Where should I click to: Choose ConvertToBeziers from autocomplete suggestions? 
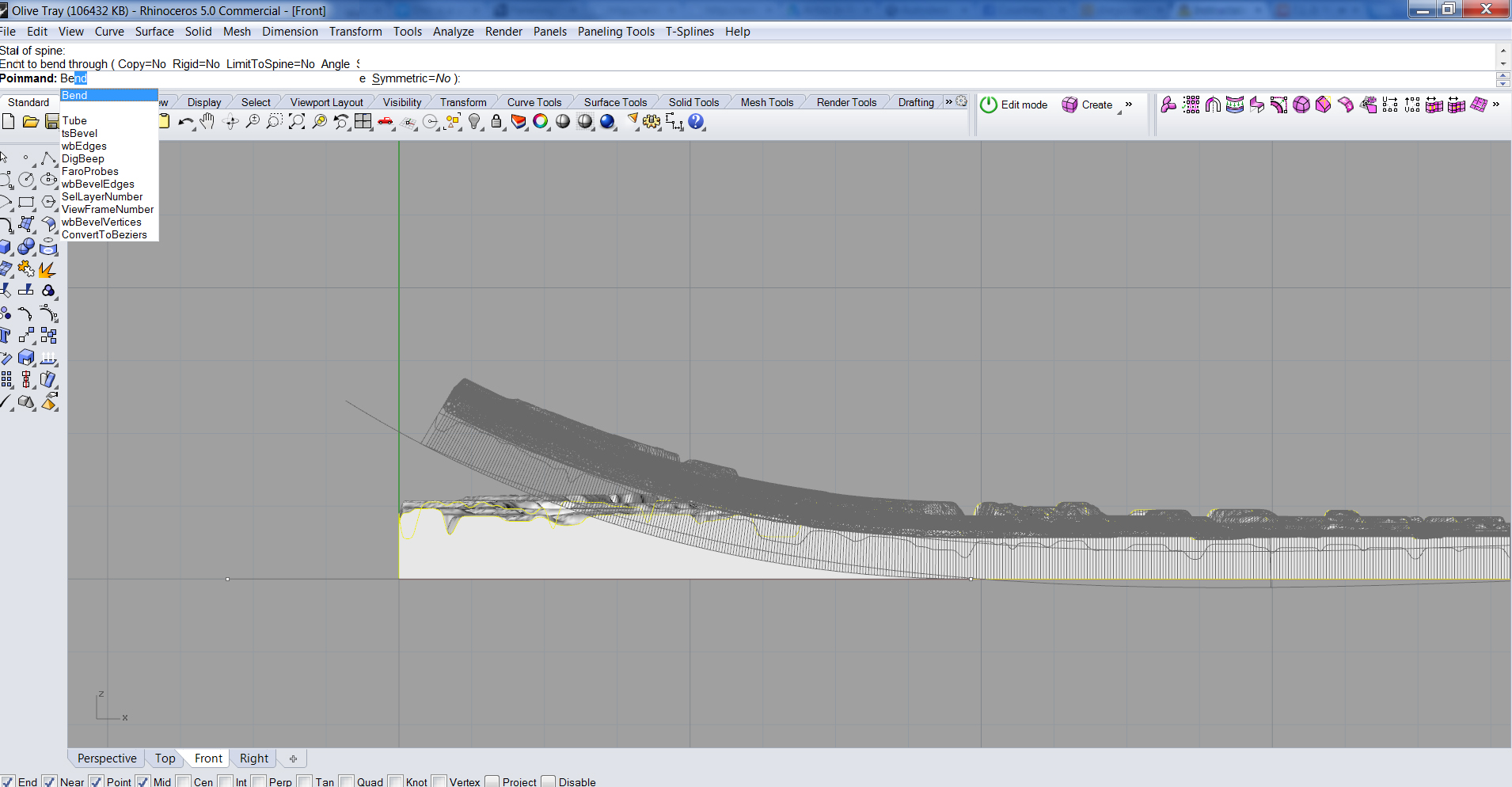104,234
